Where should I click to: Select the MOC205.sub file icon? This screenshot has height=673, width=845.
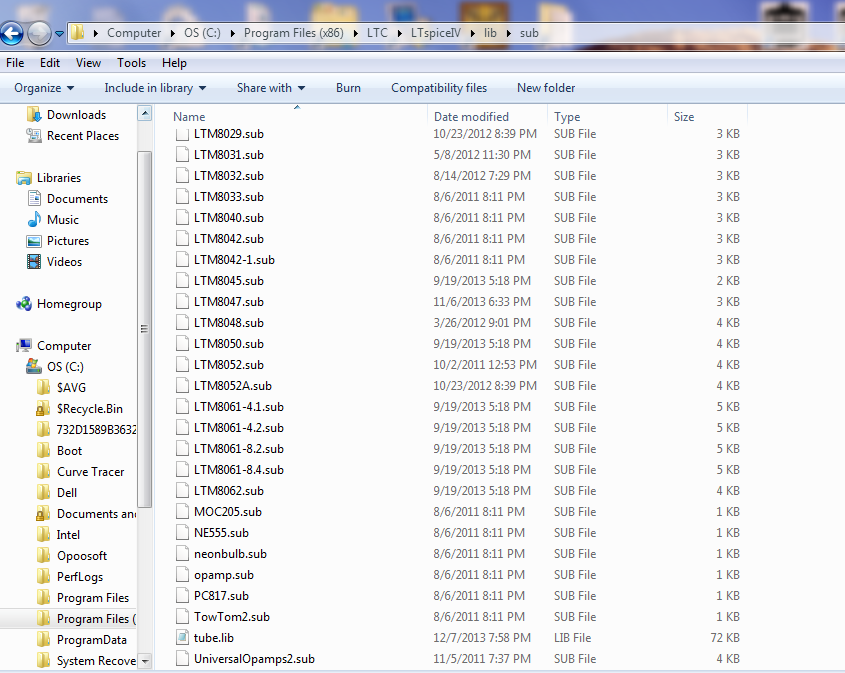[x=182, y=511]
